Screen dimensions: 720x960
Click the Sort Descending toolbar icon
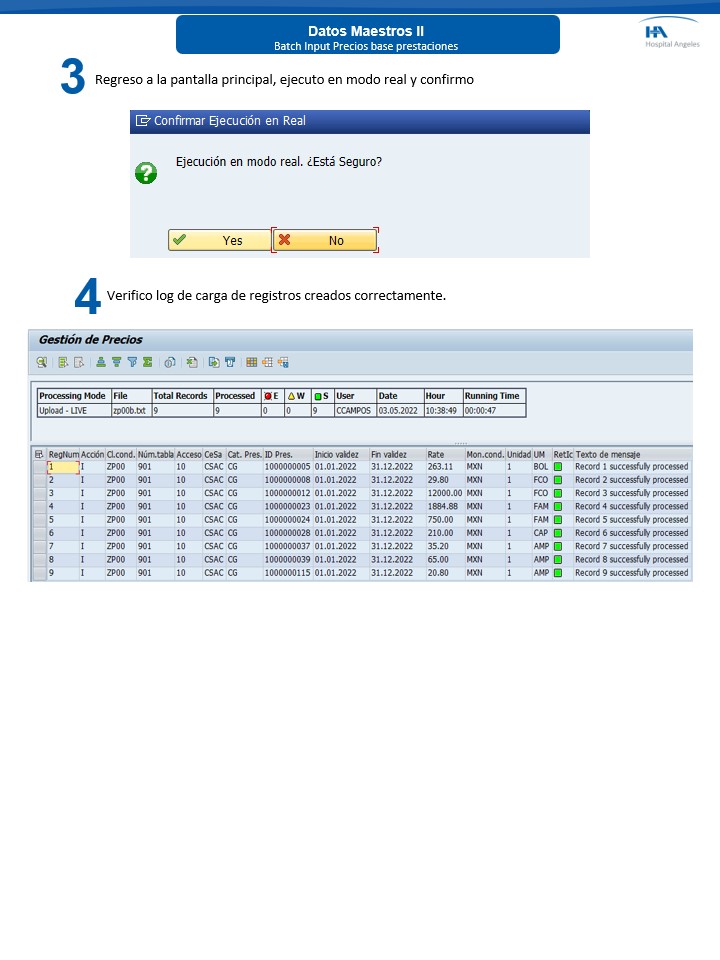point(116,362)
